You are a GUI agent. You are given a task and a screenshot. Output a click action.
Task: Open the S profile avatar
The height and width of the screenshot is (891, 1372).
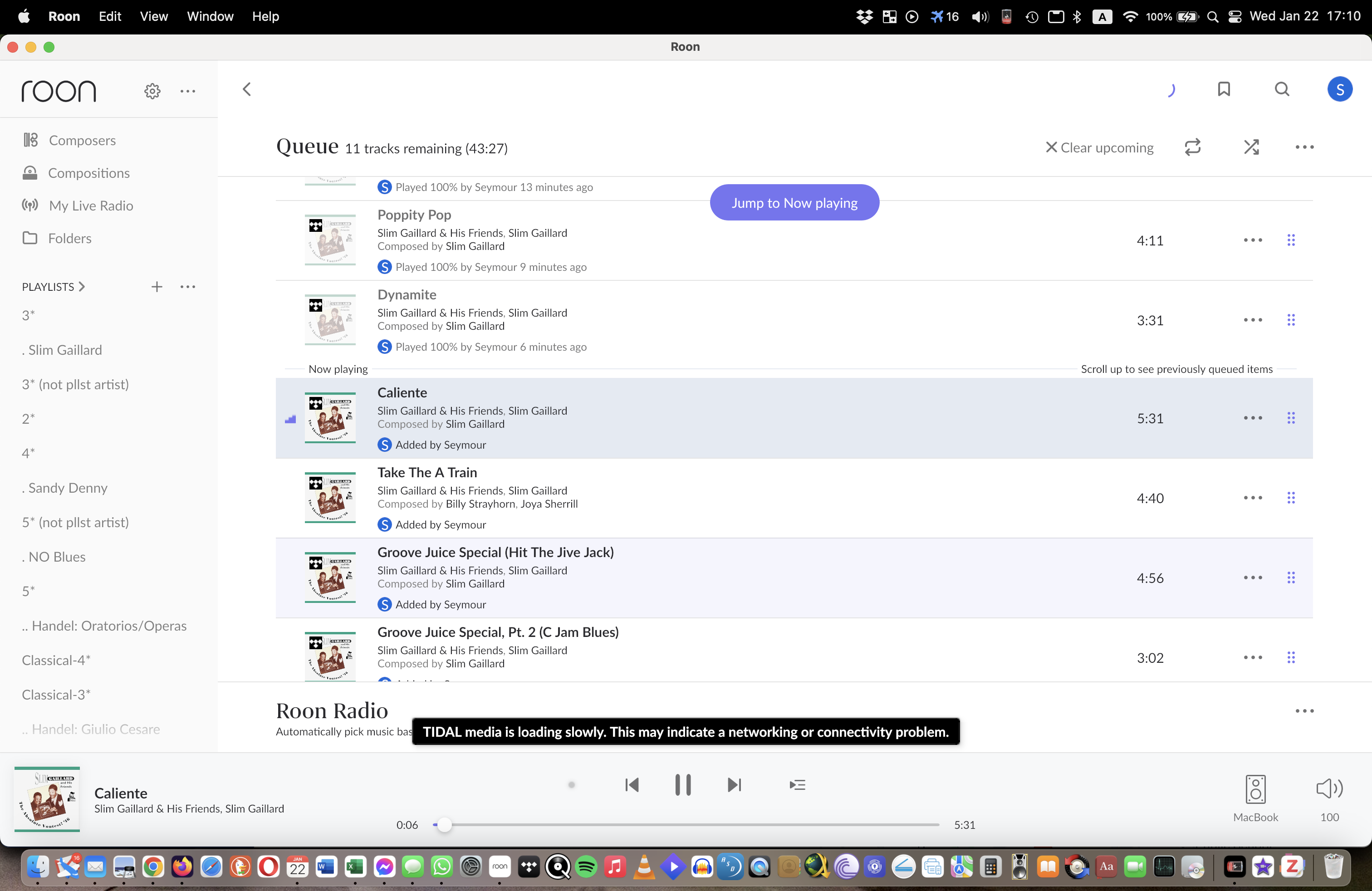coord(1340,89)
